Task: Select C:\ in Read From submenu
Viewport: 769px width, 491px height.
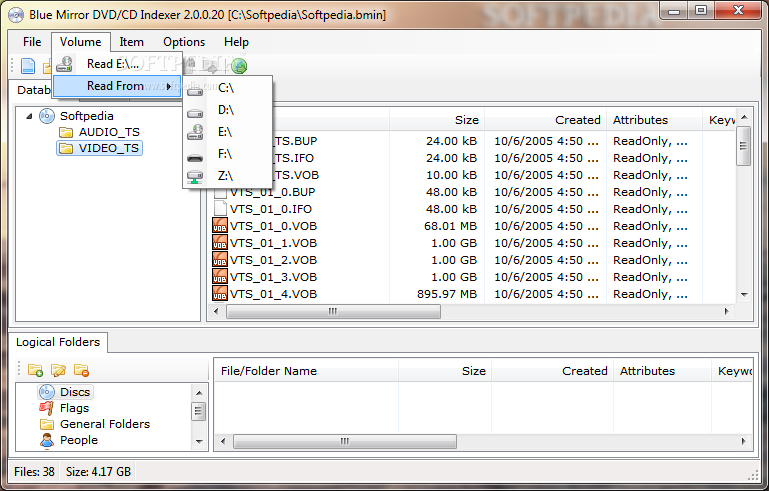Action: click(x=228, y=88)
